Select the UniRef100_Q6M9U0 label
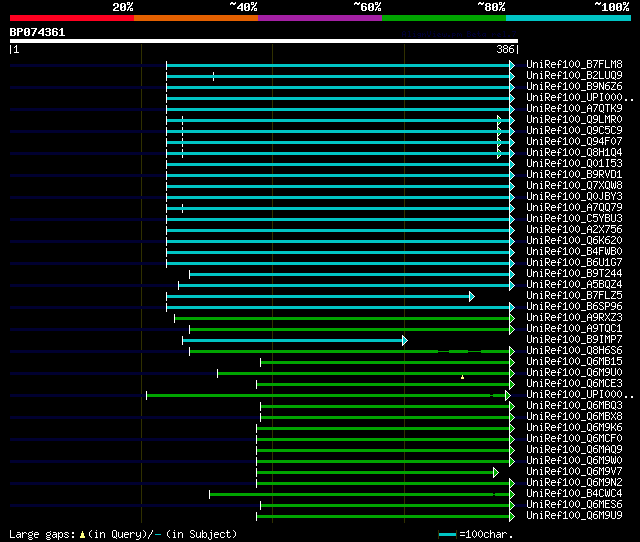640x542 pixels. coord(574,373)
